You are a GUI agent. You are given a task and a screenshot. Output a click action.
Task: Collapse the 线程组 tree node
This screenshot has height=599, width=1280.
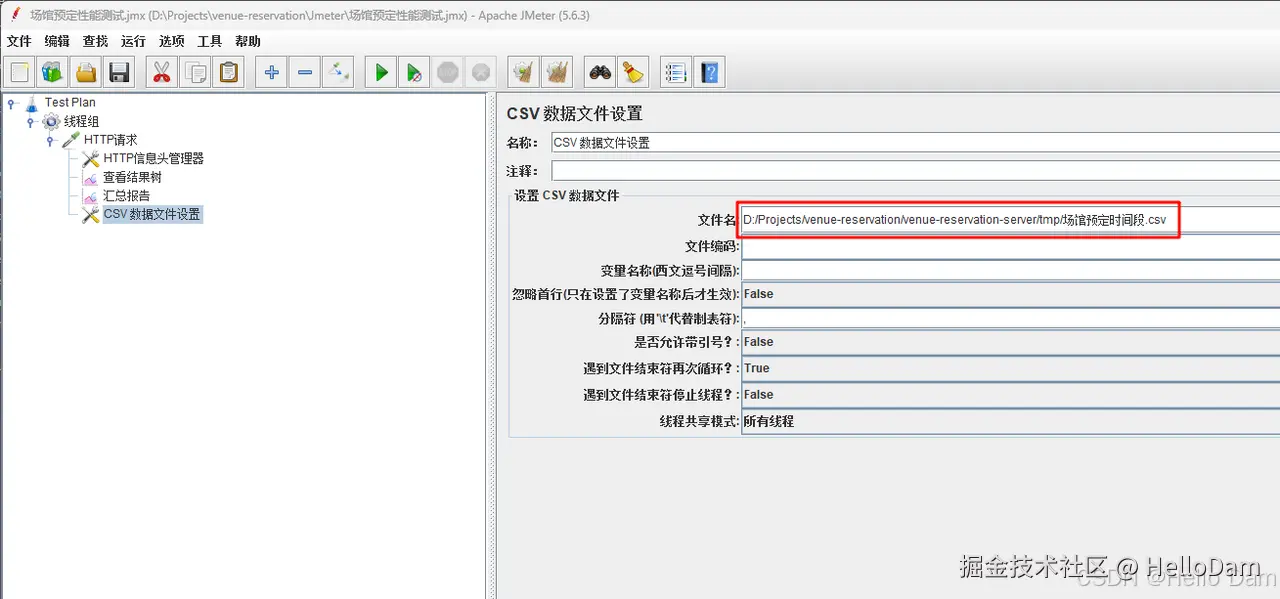point(31,121)
